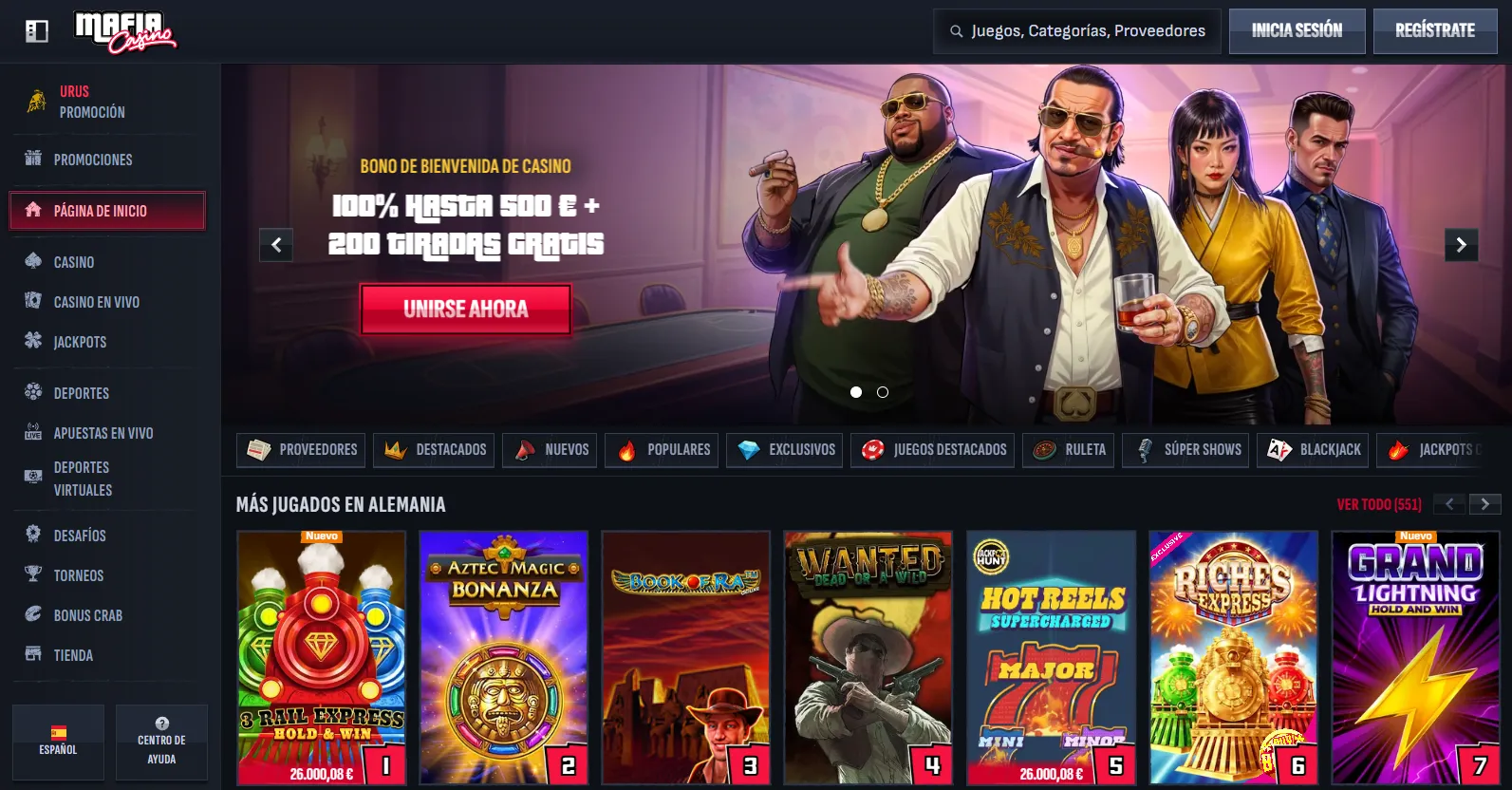Open Casino spade icon
Viewport: 1512px width, 790px height.
33,261
